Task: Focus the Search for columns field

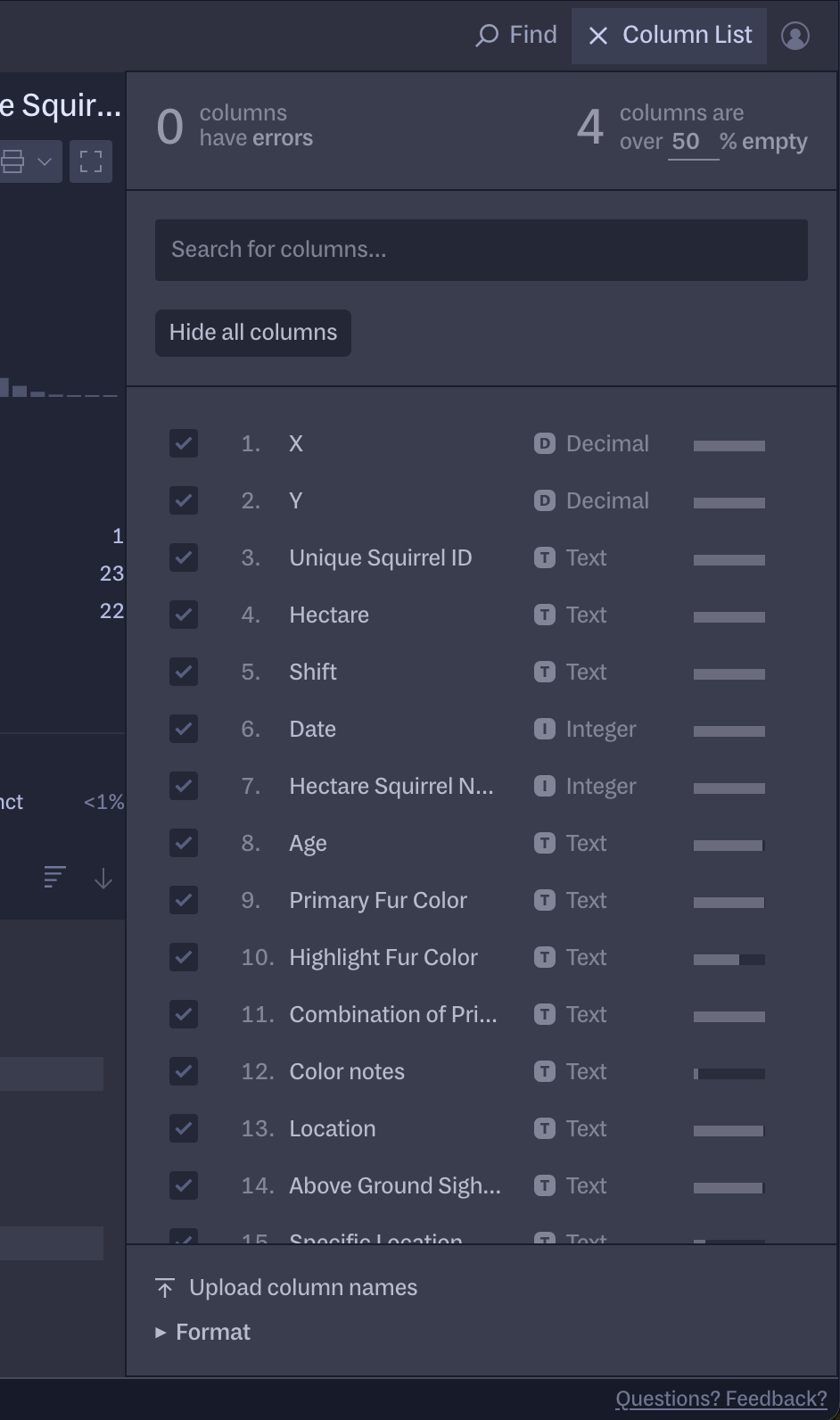Action: click(482, 250)
